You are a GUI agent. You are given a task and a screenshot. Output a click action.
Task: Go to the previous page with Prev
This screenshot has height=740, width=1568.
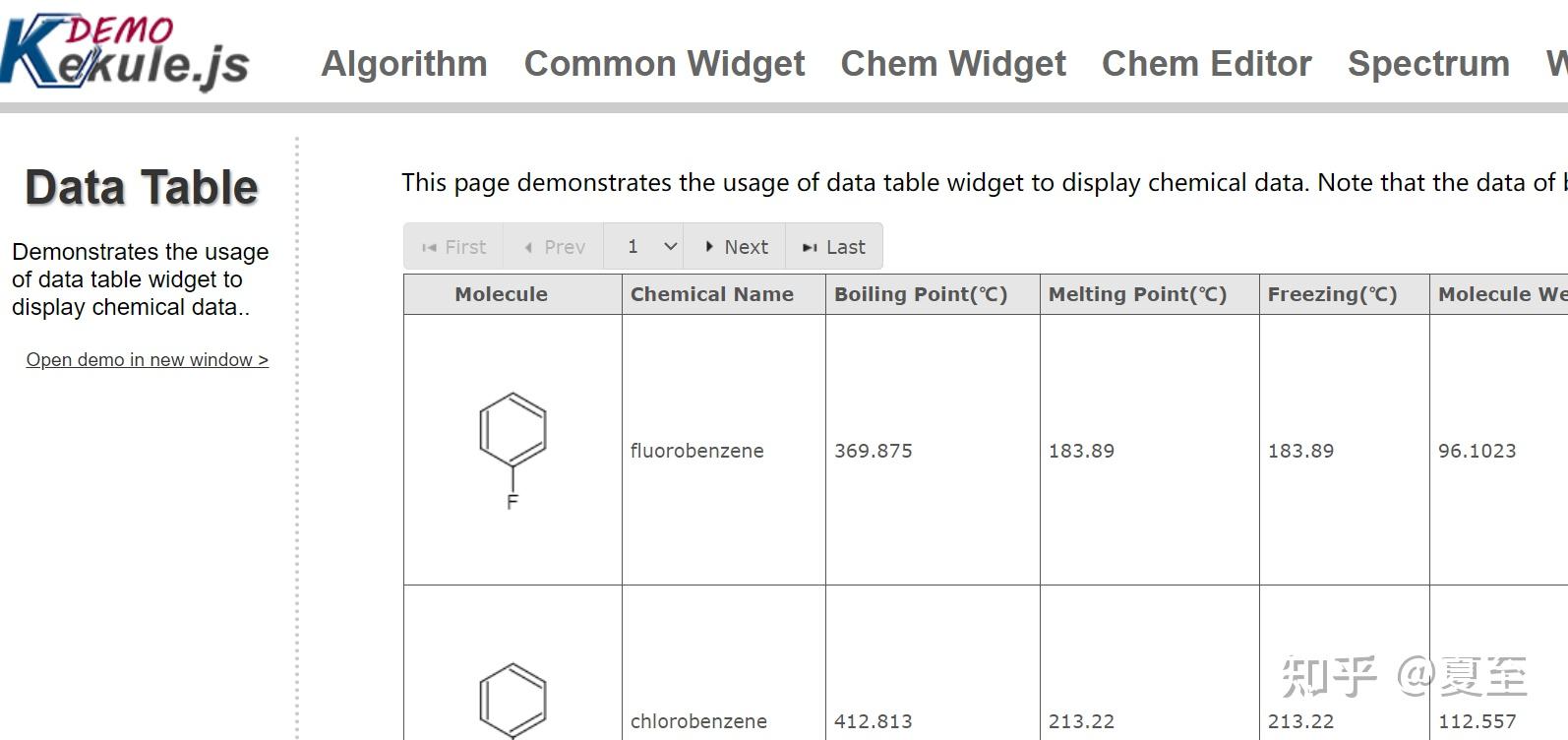point(554,247)
